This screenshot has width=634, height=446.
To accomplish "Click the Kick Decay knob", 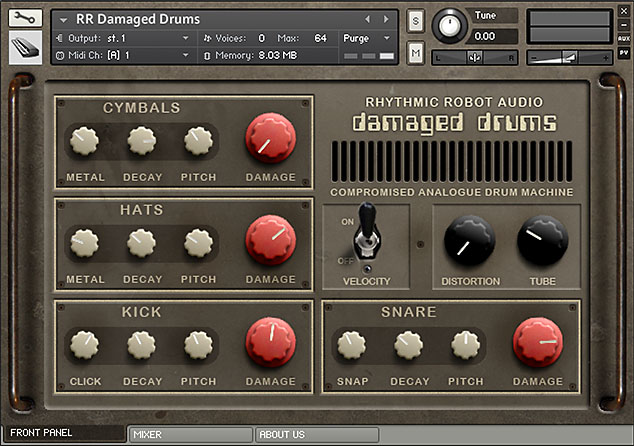I will [142, 345].
